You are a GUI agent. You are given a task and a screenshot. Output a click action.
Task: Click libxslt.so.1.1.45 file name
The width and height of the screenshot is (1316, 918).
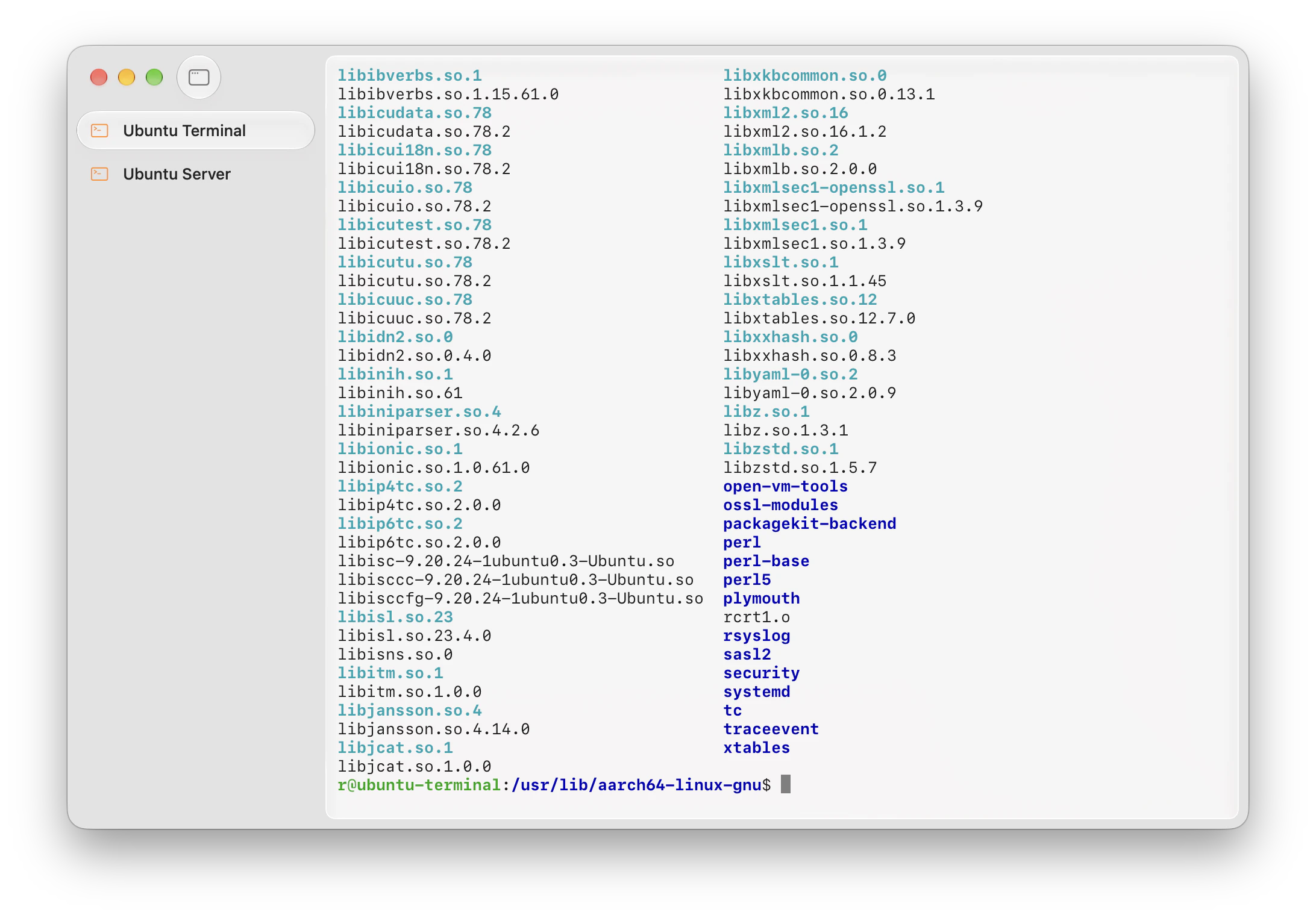(x=805, y=281)
